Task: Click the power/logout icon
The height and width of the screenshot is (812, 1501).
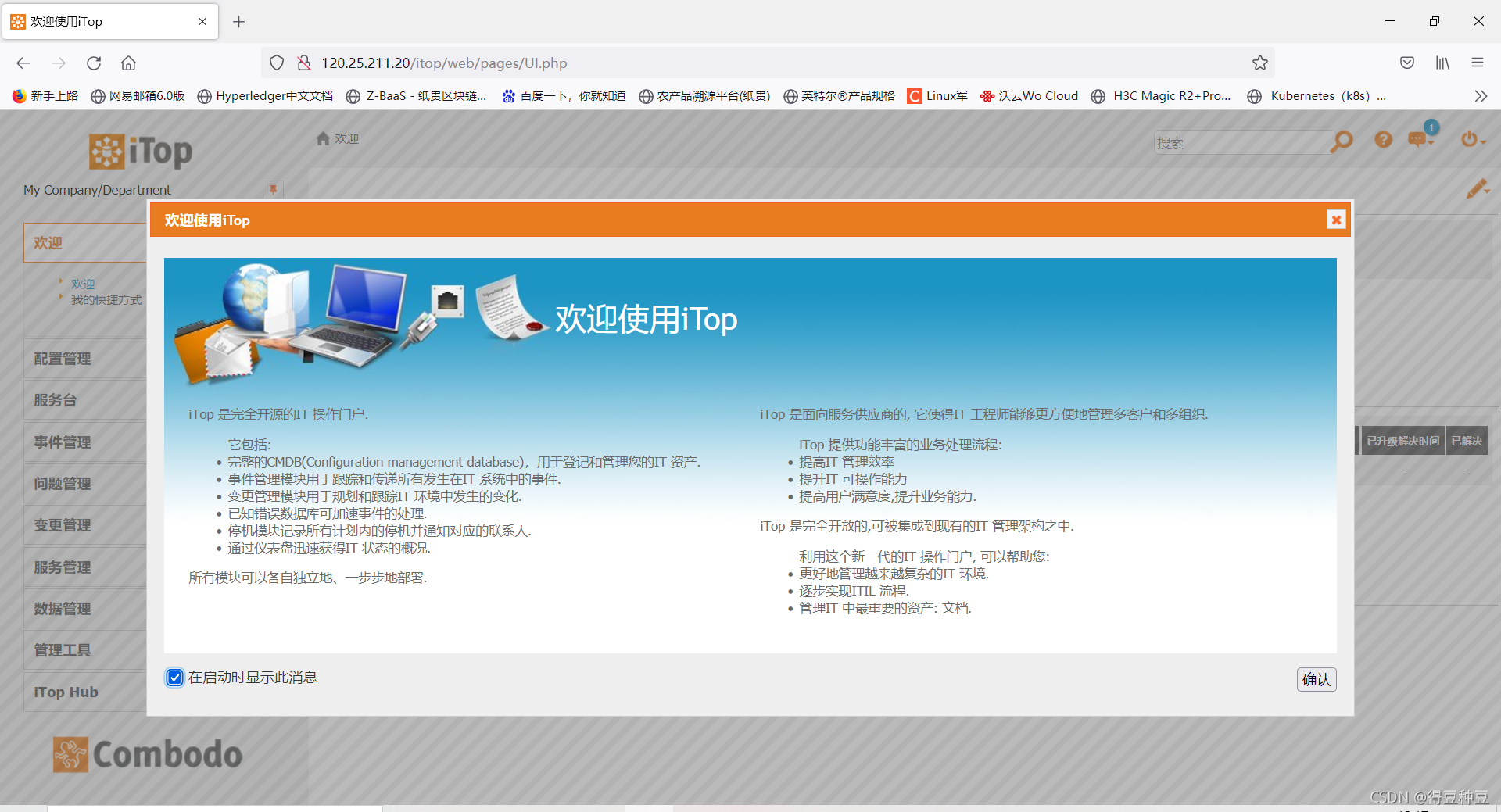Action: coord(1470,138)
